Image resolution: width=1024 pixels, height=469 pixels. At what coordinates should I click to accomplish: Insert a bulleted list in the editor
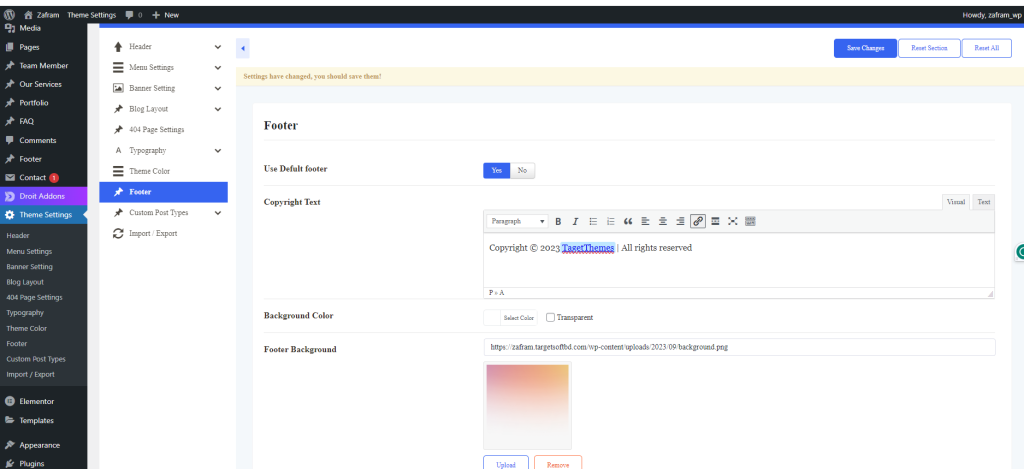(x=593, y=221)
